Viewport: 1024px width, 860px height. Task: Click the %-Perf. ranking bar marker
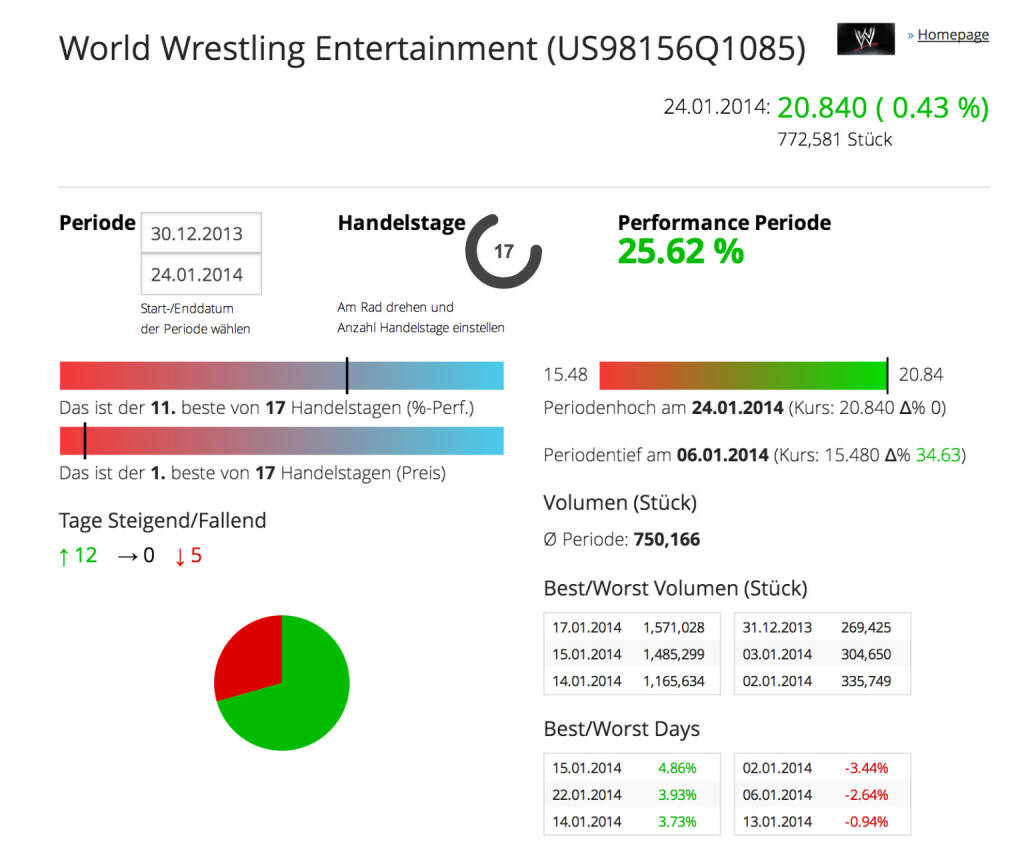tap(347, 376)
